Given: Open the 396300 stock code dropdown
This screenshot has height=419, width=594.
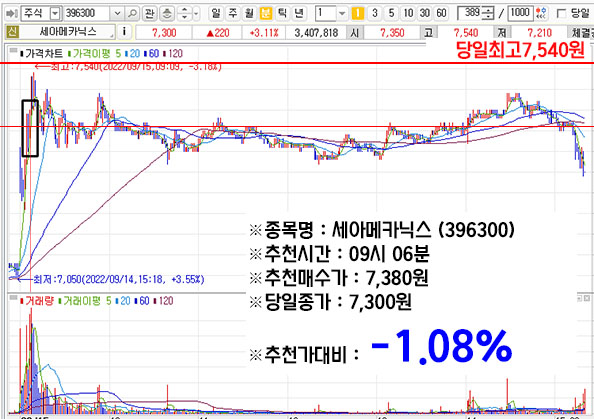Looking at the screenshot, I should tap(117, 14).
